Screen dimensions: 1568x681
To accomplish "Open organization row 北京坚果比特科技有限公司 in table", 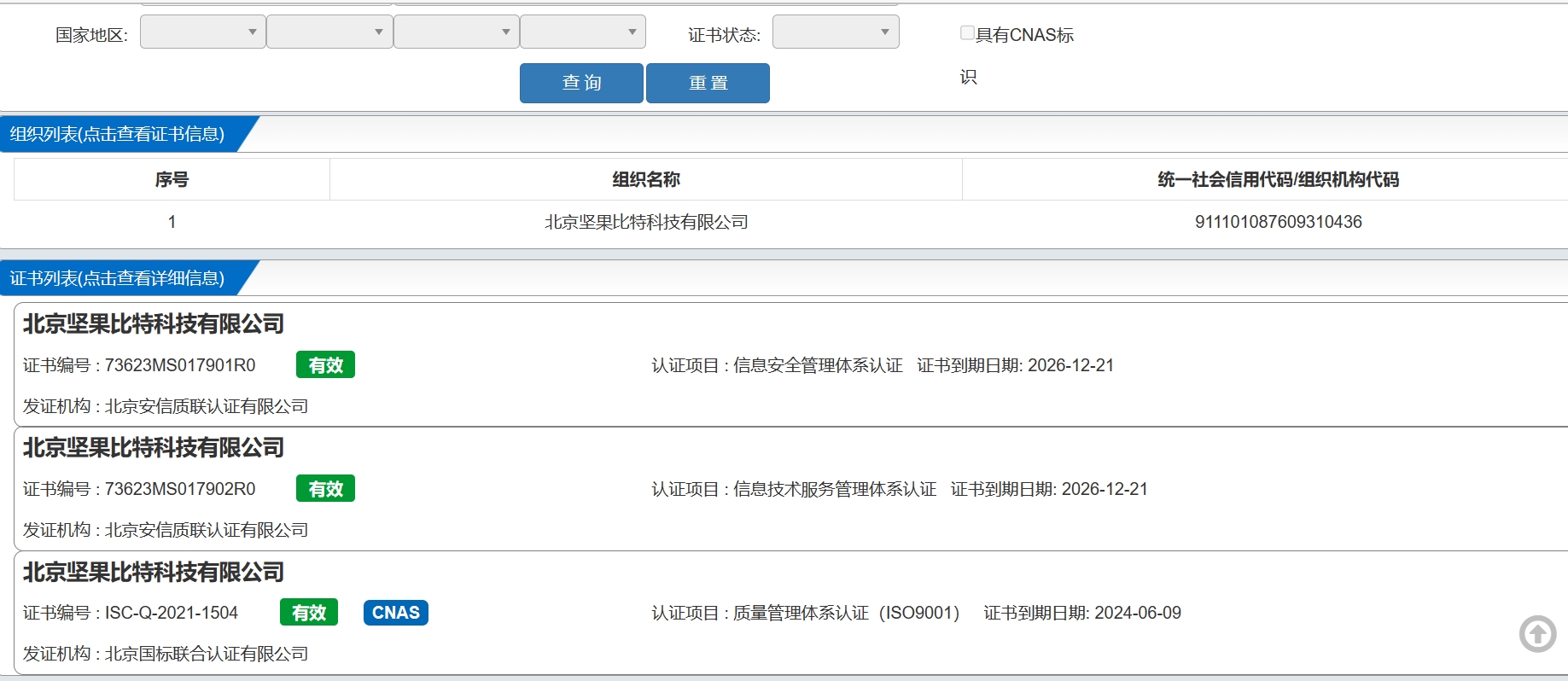I will tap(646, 222).
